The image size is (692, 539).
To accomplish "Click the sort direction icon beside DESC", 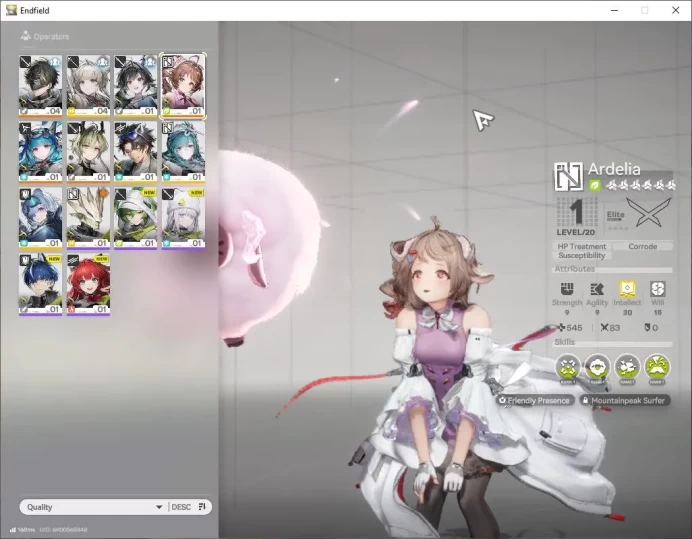I will click(x=202, y=506).
